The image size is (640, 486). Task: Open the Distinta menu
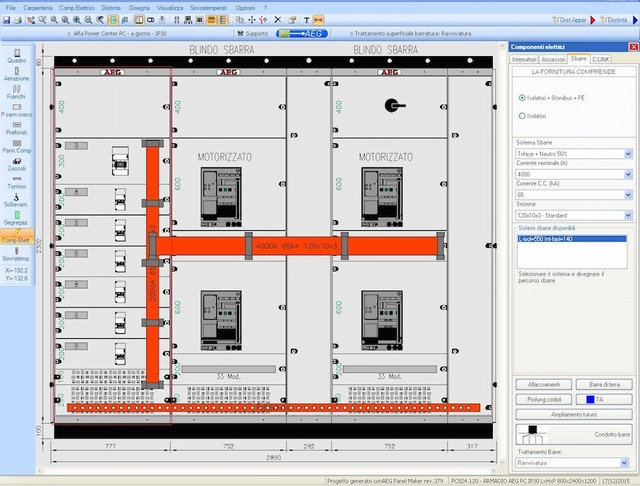coord(111,8)
